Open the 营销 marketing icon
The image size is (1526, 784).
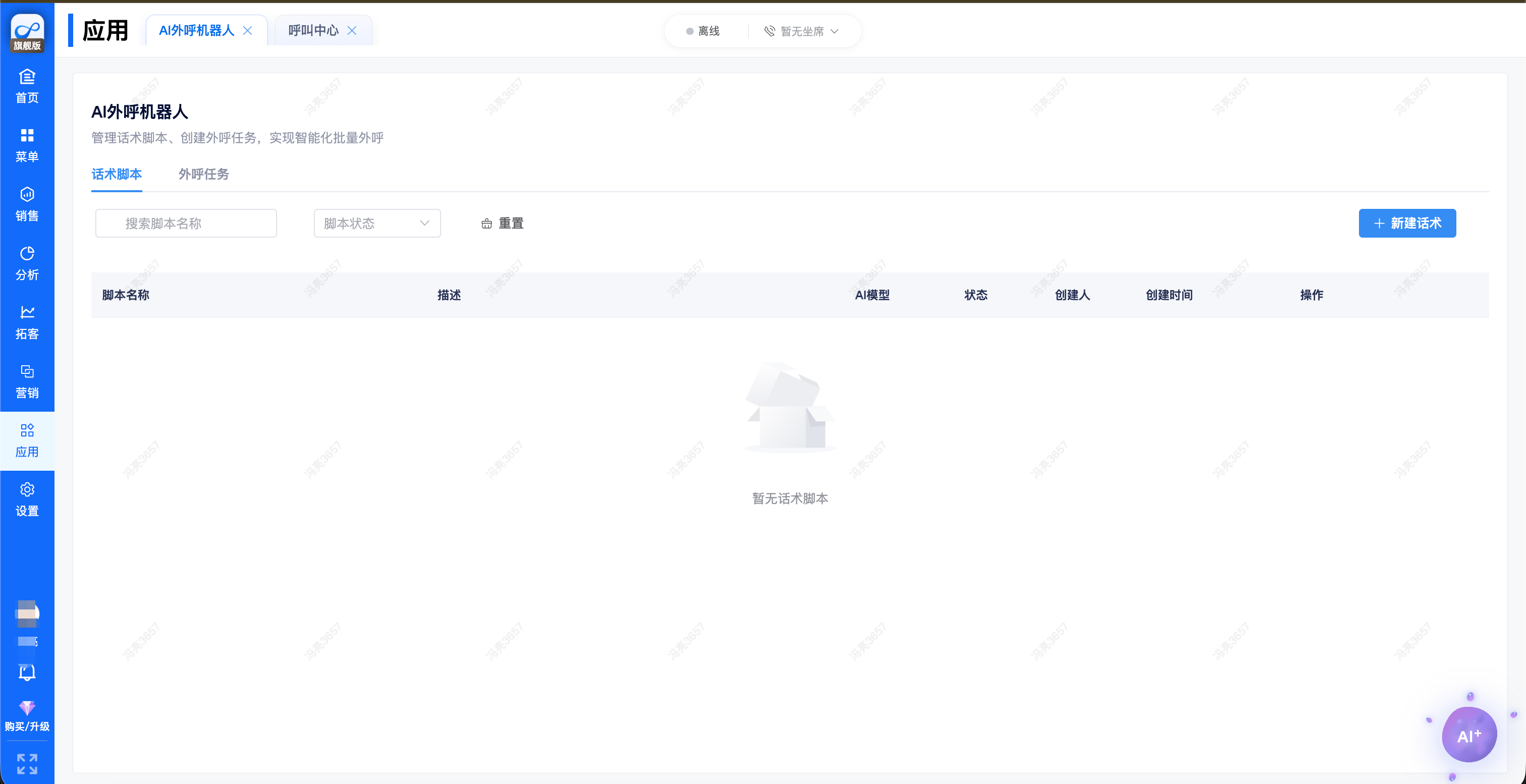coord(27,381)
